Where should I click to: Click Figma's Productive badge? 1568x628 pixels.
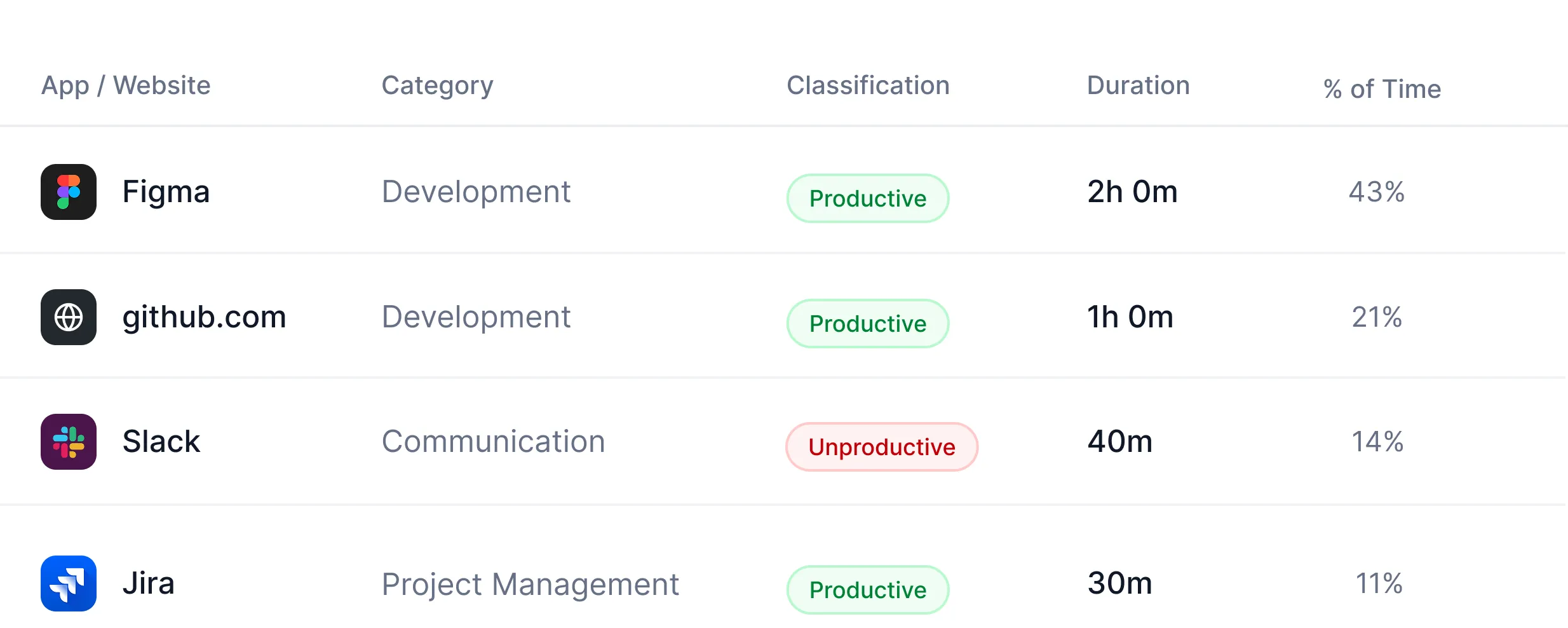tap(868, 198)
